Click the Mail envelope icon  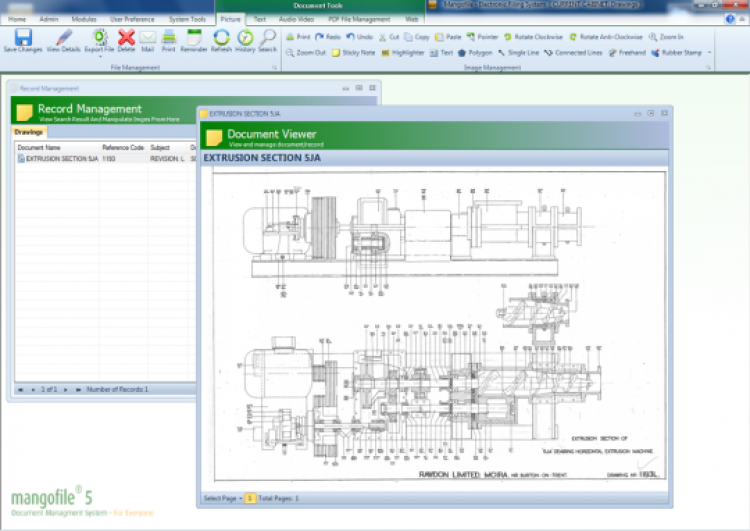pyautogui.click(x=147, y=38)
